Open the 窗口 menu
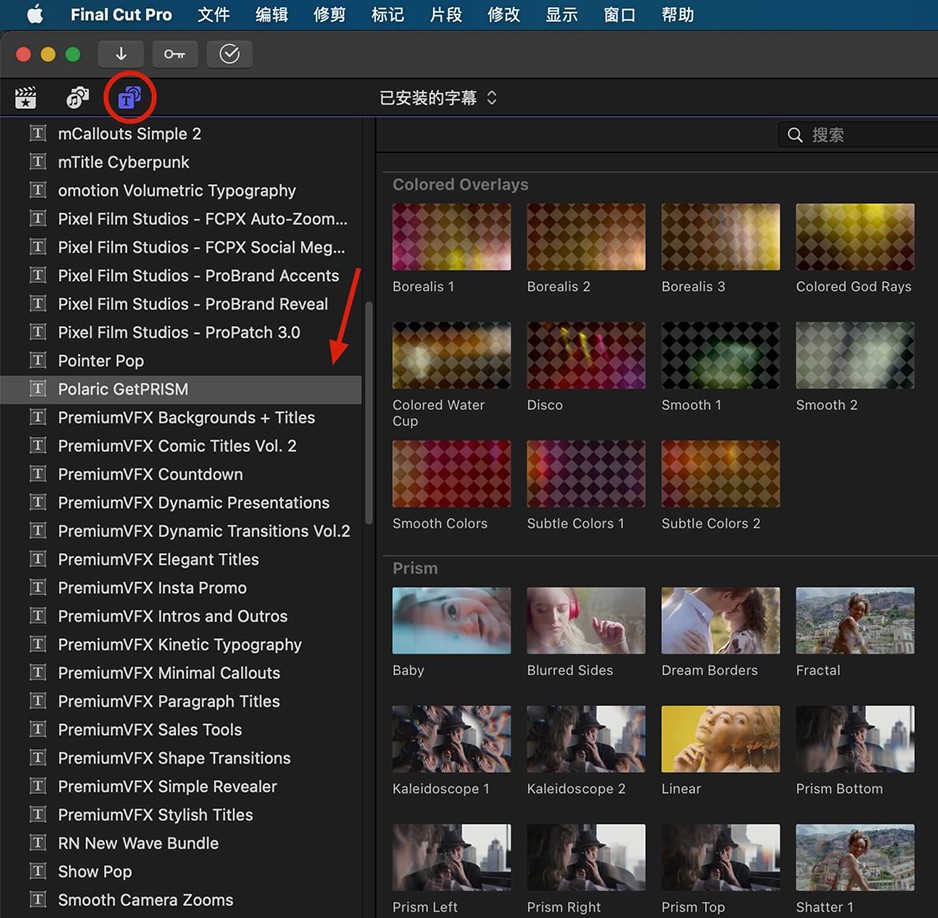Viewport: 938px width, 918px height. [619, 15]
